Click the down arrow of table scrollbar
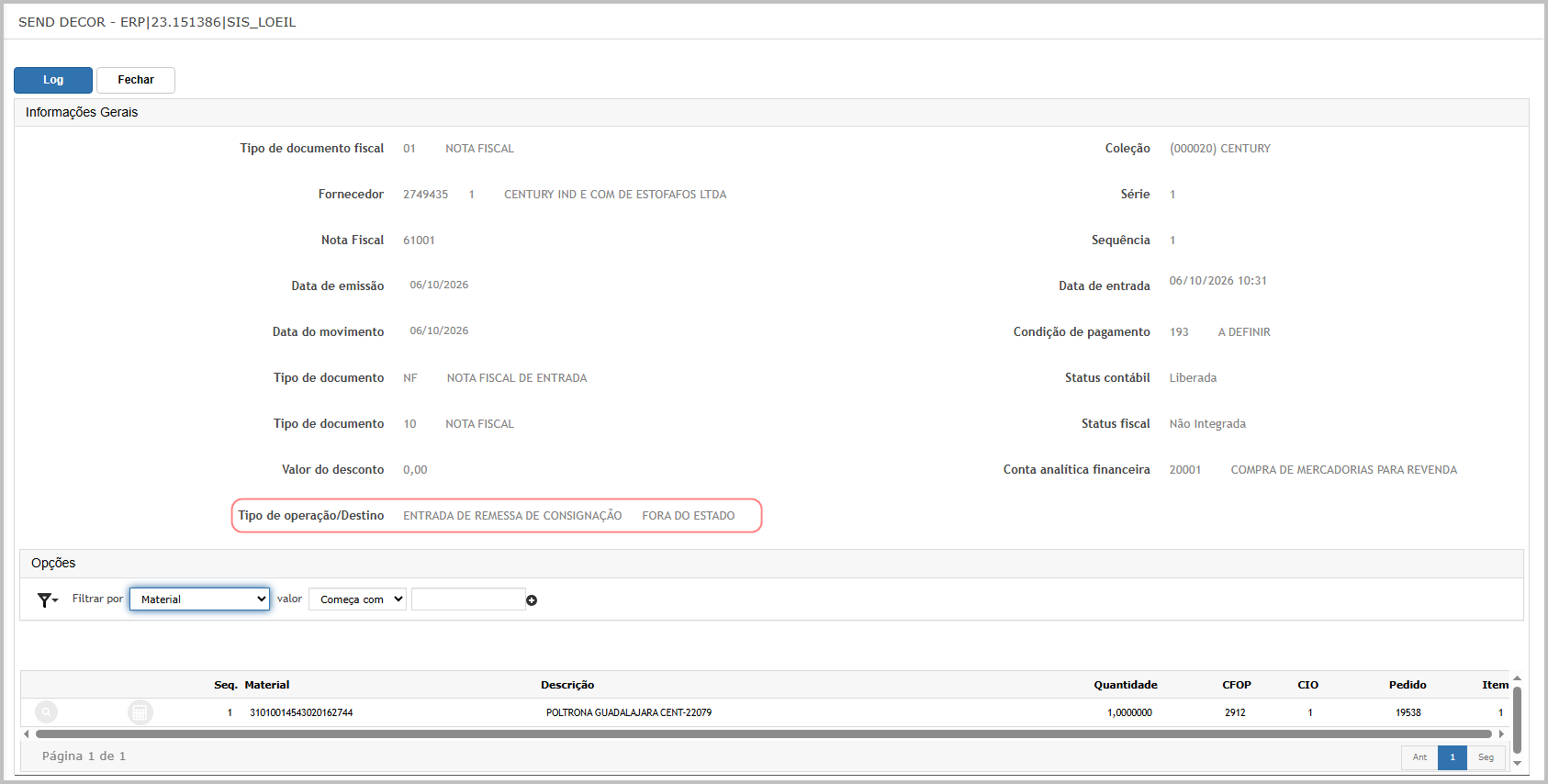Screen dimensions: 1548x784 [1517, 763]
